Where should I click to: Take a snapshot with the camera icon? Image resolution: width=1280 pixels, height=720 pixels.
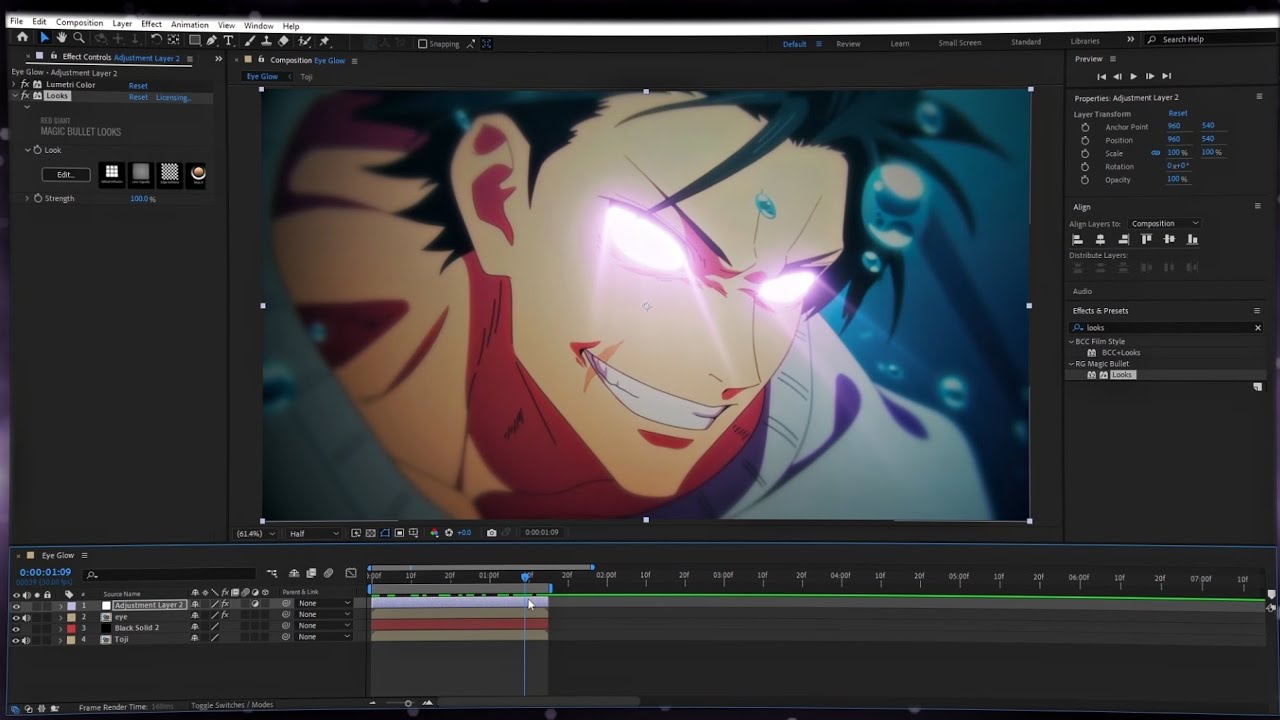(491, 533)
